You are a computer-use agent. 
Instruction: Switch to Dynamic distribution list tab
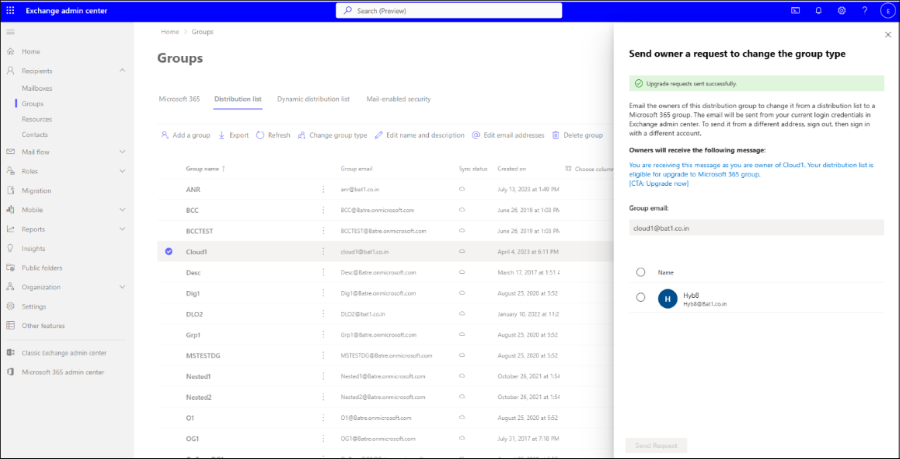click(313, 99)
